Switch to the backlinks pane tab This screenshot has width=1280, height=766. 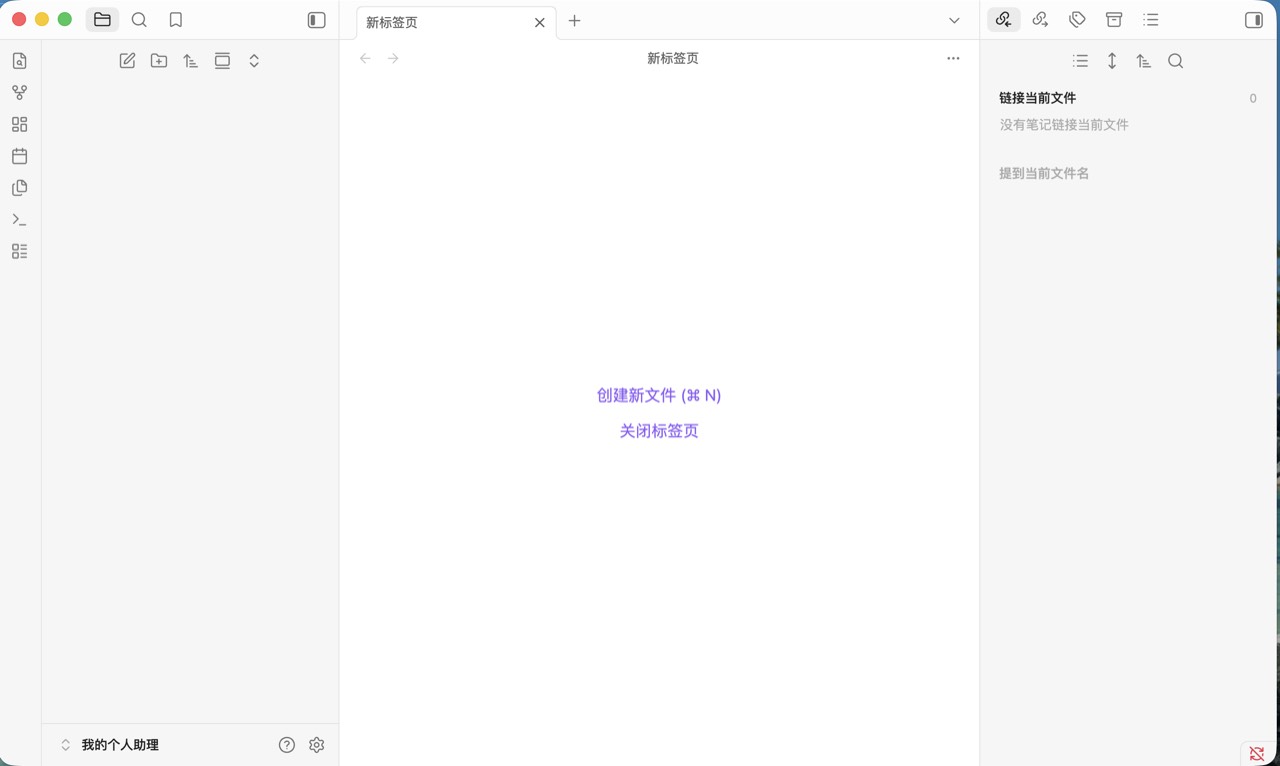pyautogui.click(x=1003, y=20)
